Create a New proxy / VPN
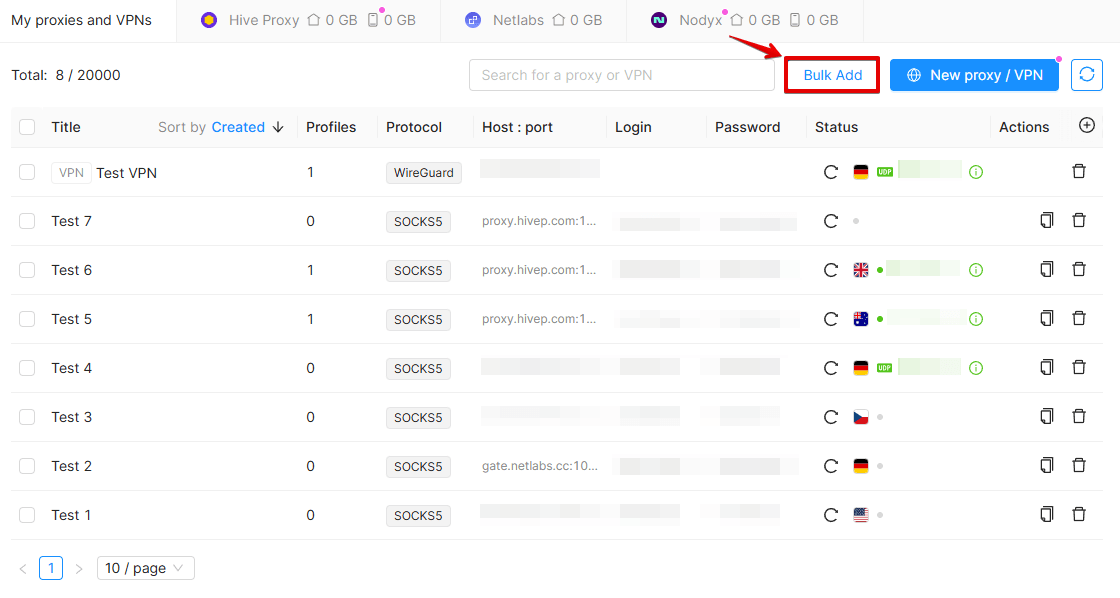The height and width of the screenshot is (598, 1120). [974, 75]
